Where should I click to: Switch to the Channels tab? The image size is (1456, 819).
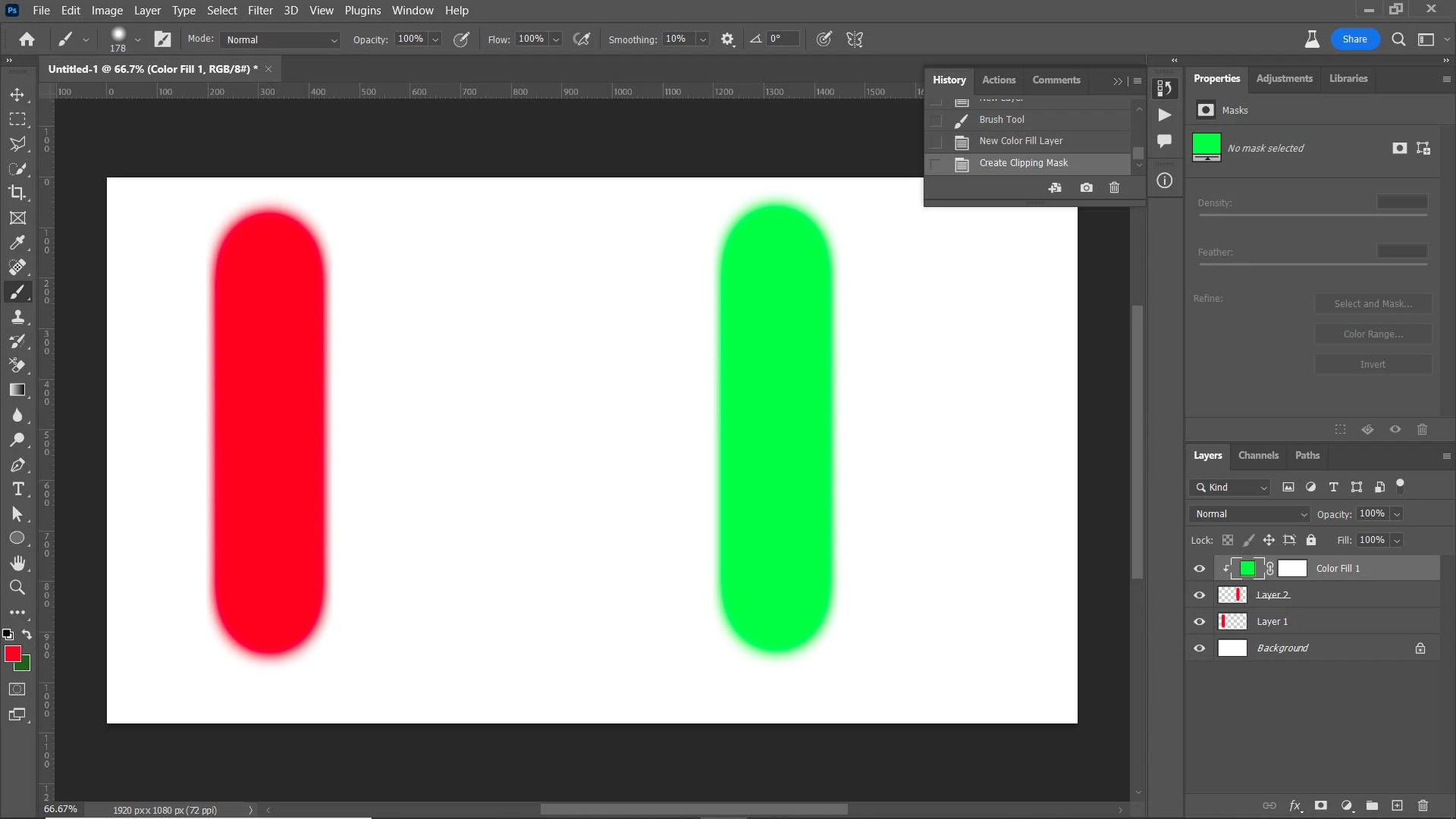(x=1257, y=455)
